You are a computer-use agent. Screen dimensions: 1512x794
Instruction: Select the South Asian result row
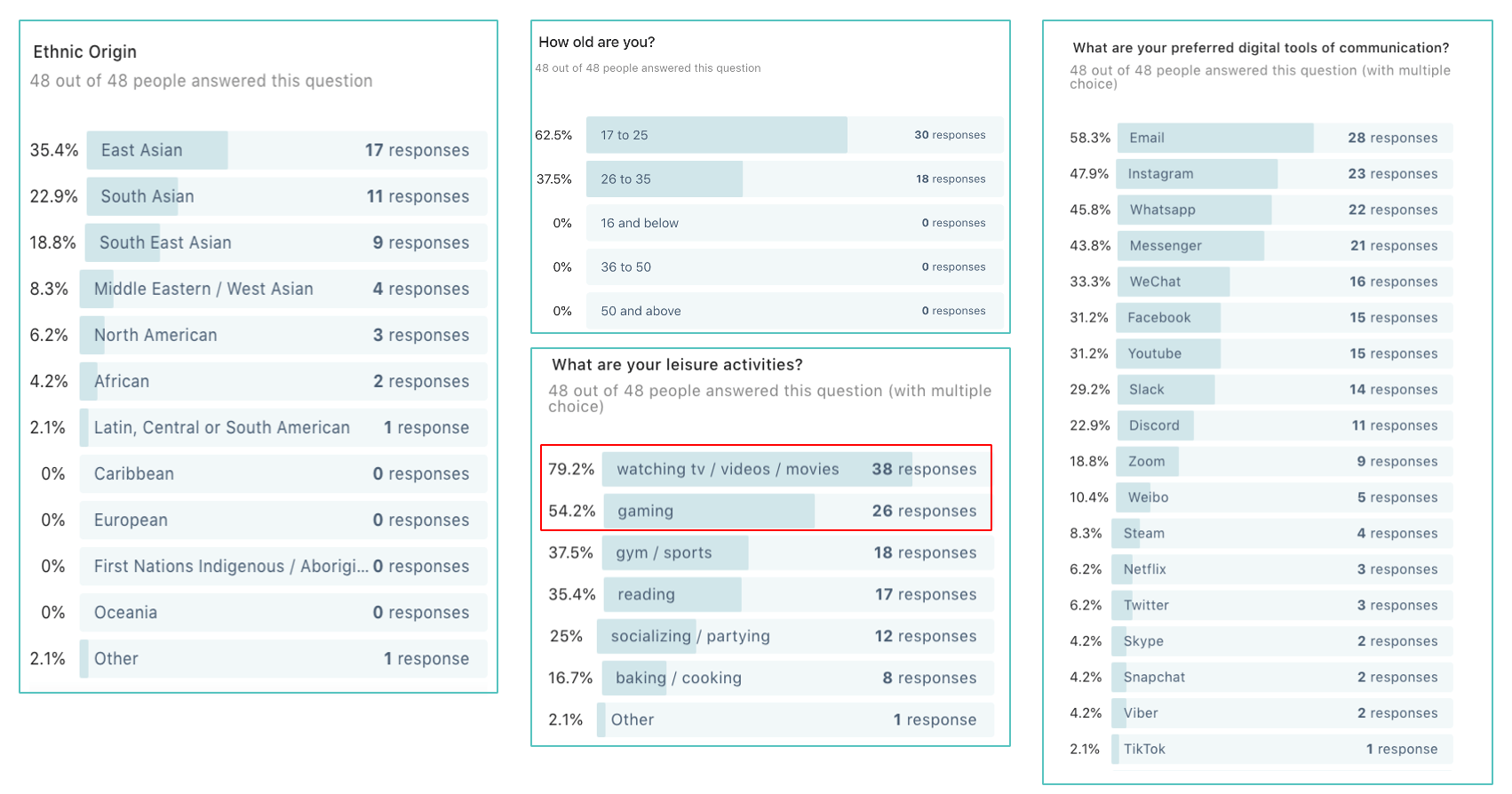(286, 196)
